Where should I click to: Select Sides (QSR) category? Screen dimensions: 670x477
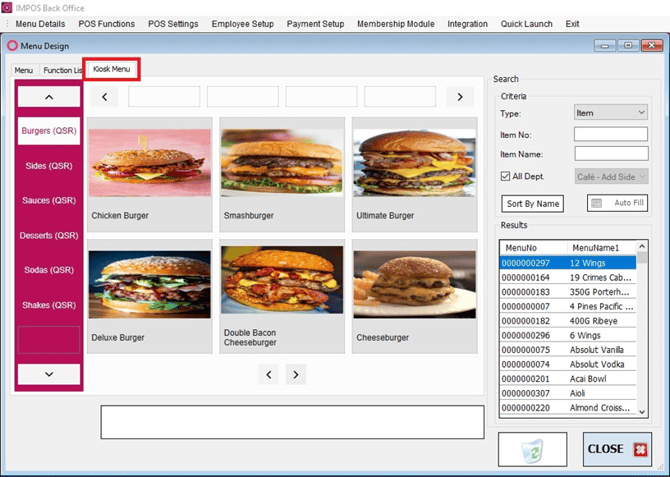(49, 166)
